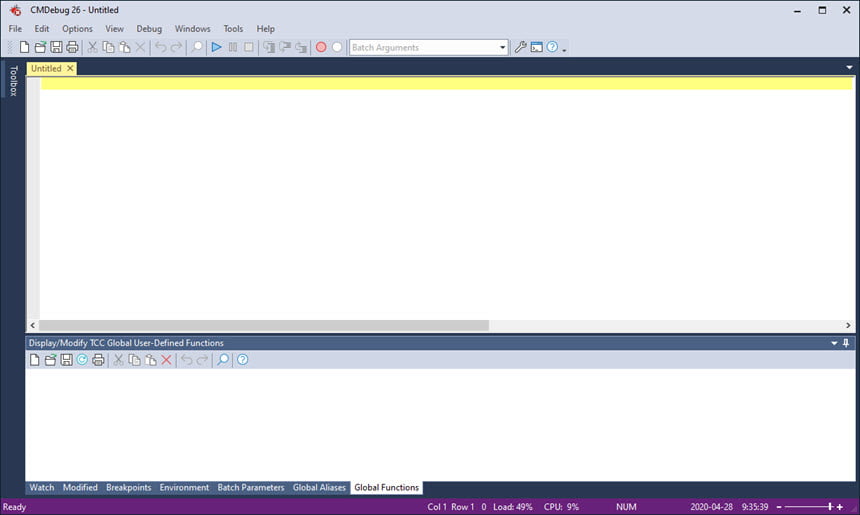This screenshot has width=860, height=515.
Task: Click Find magnifier in functions panel toolbar
Action: pos(223,360)
